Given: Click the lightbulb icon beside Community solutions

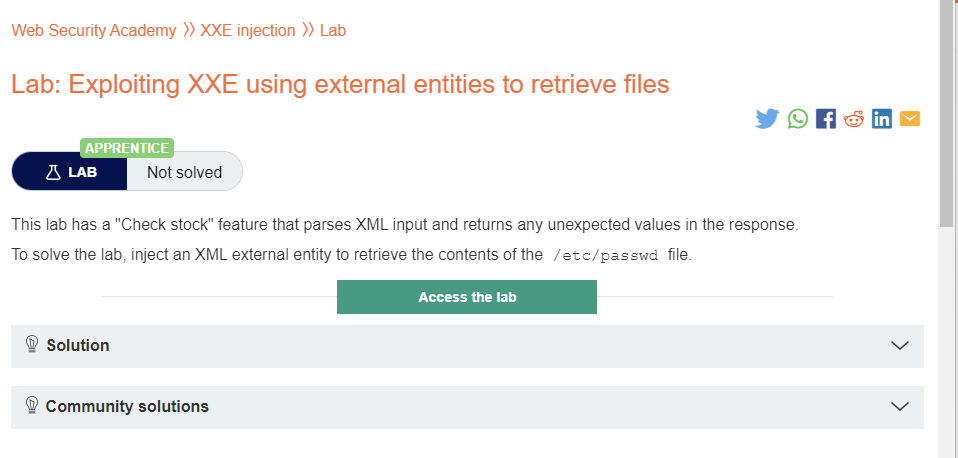Looking at the screenshot, I should (32, 405).
